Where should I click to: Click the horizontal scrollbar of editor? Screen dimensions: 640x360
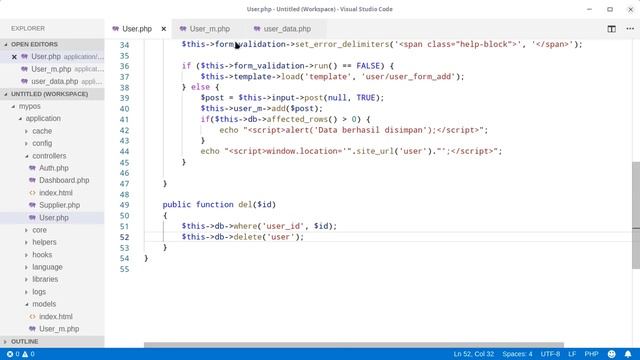click(x=353, y=345)
